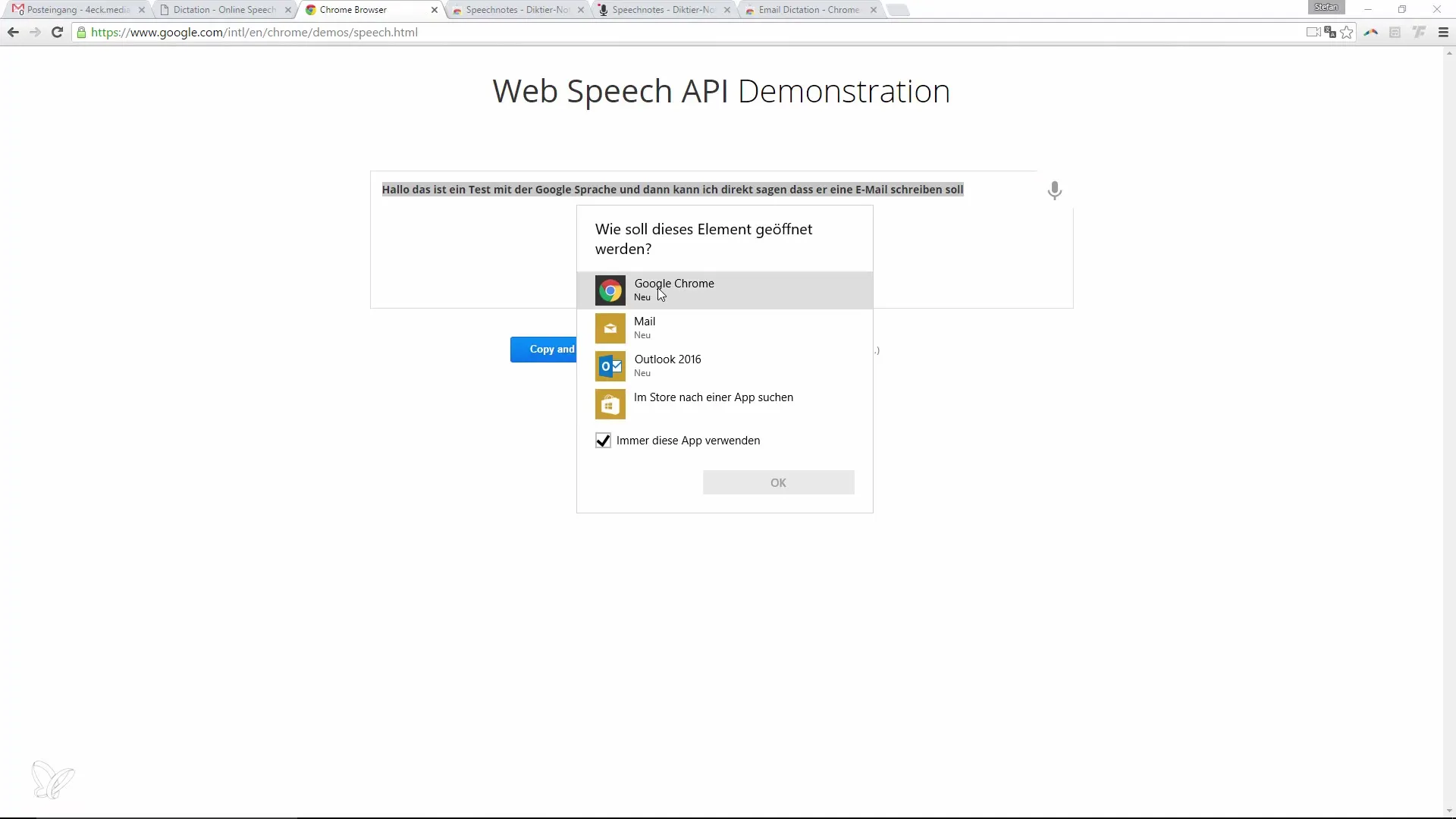Choose Google Chrome to open the element
This screenshot has height=819, width=1456.
pyautogui.click(x=724, y=290)
